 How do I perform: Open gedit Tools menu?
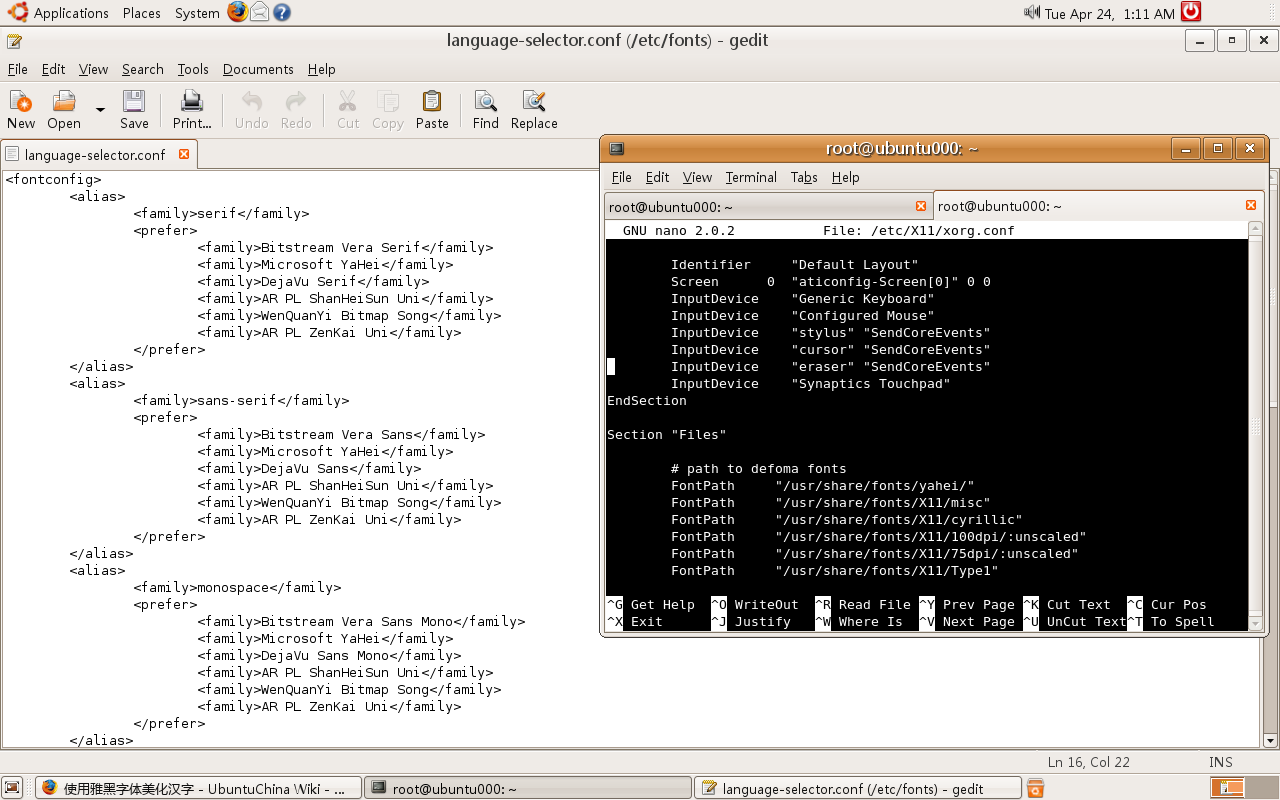(193, 69)
